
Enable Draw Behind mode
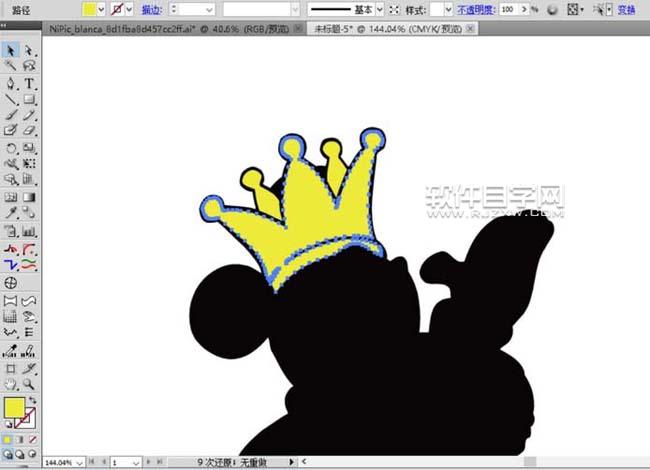point(20,454)
